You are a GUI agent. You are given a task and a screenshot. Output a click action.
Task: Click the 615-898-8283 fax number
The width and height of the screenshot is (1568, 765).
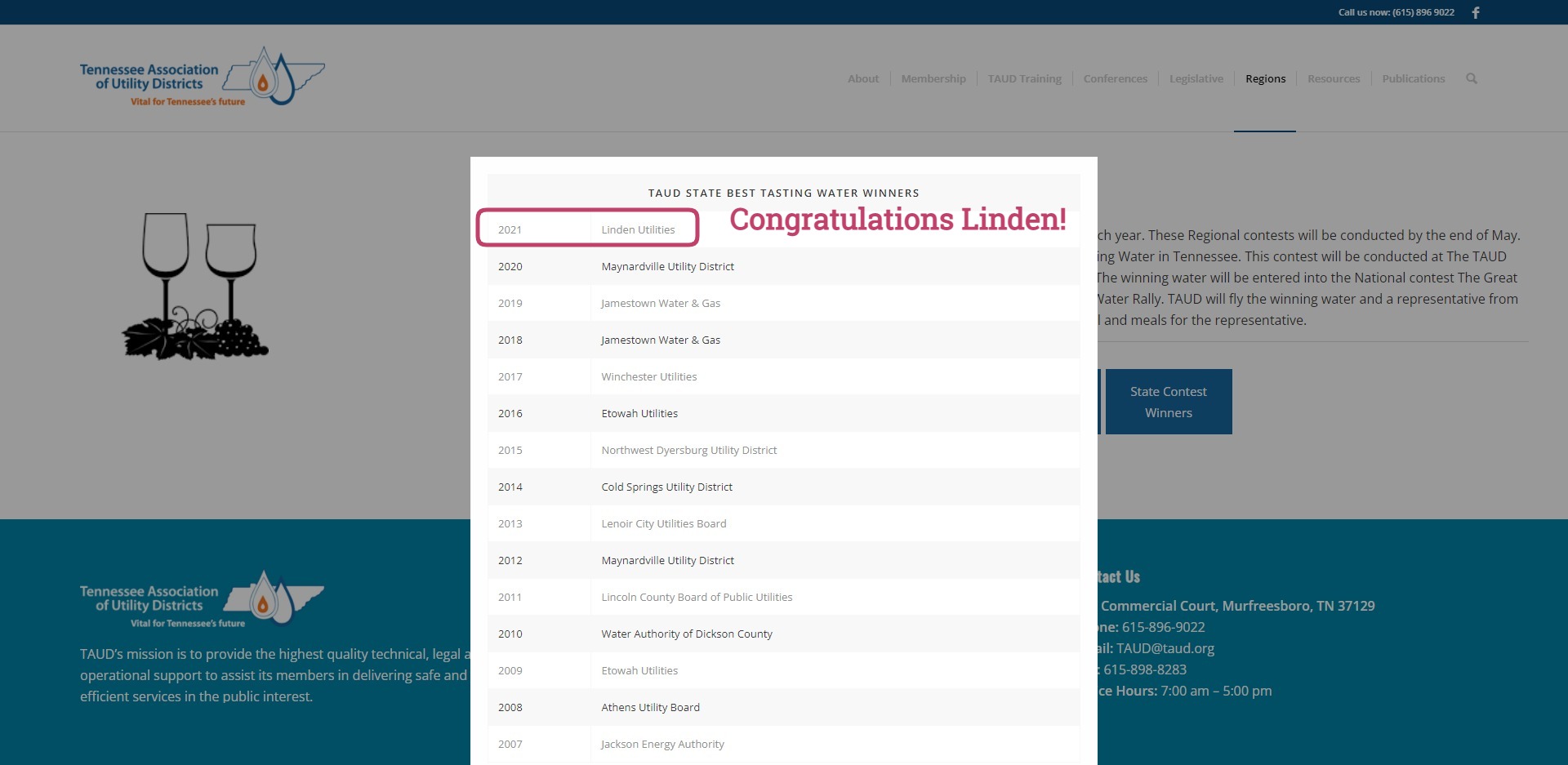[x=1145, y=669]
